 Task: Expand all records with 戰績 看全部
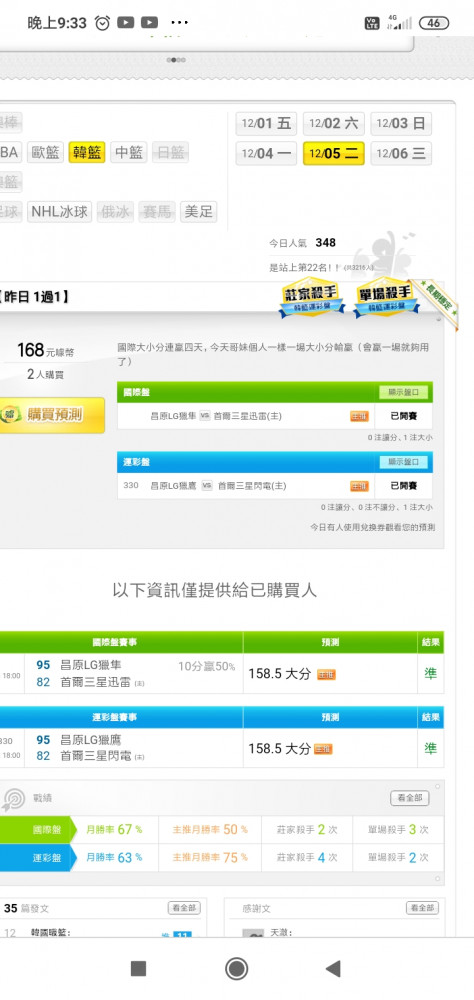(x=410, y=798)
